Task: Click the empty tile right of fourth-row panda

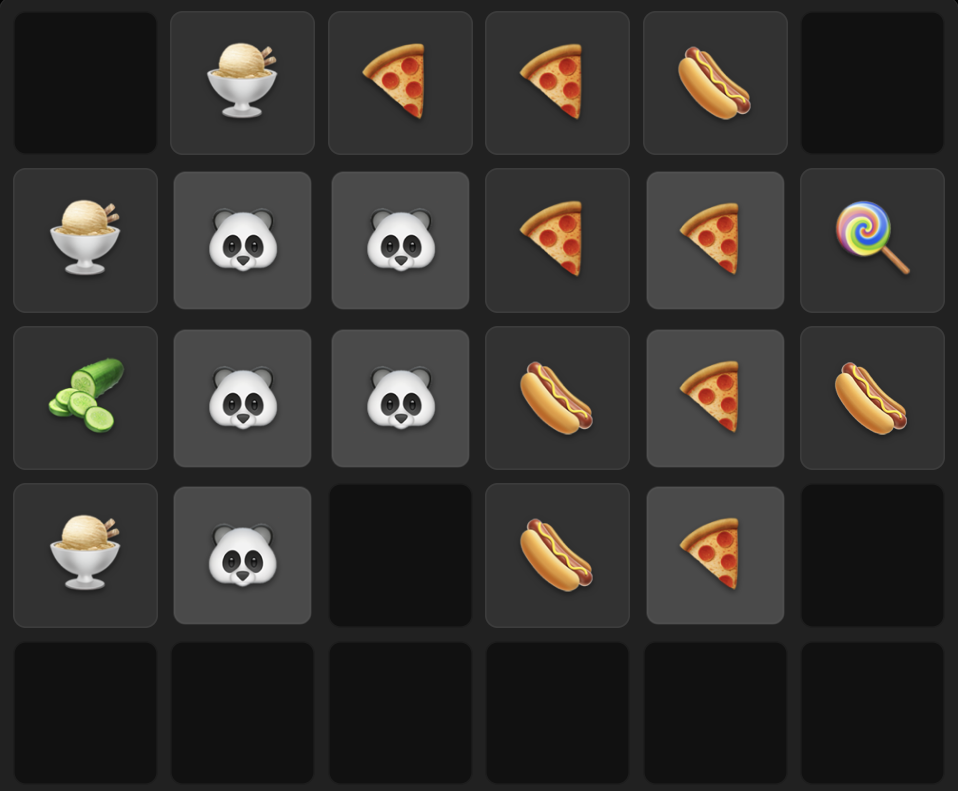Action: 400,555
